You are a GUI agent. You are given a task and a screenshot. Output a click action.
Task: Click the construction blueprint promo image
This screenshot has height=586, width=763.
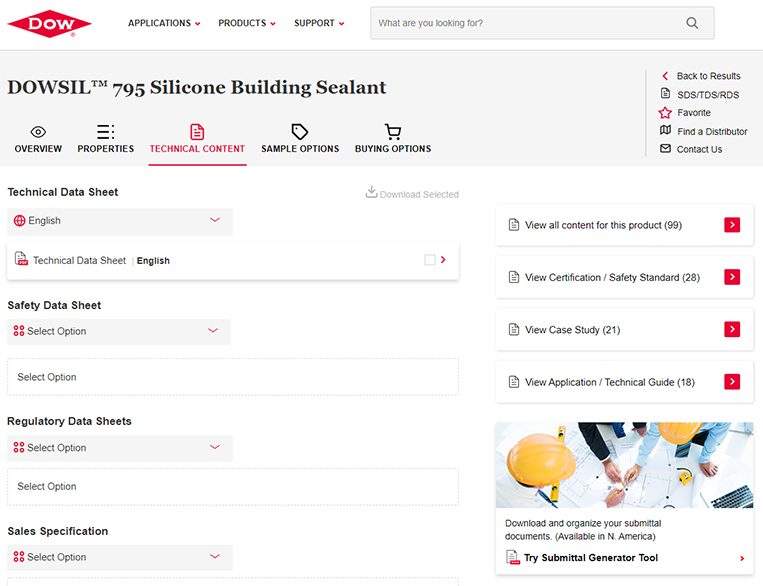pyautogui.click(x=624, y=465)
